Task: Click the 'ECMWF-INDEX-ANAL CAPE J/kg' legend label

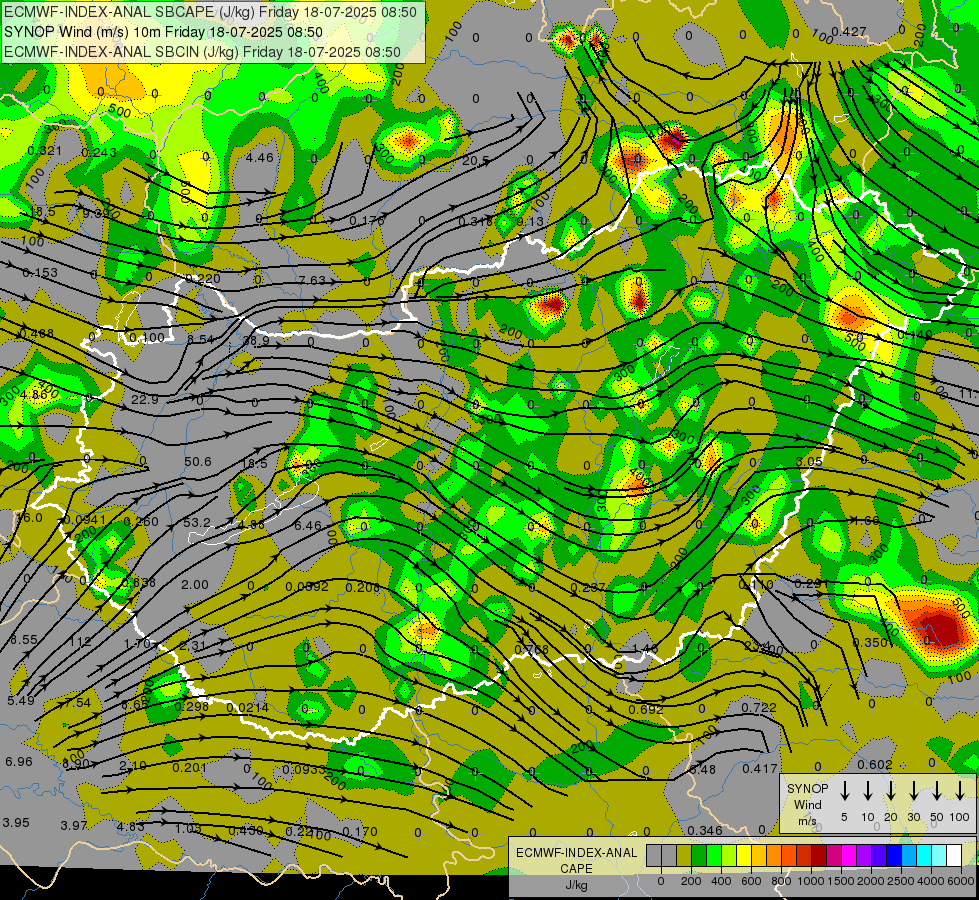Action: (576, 868)
